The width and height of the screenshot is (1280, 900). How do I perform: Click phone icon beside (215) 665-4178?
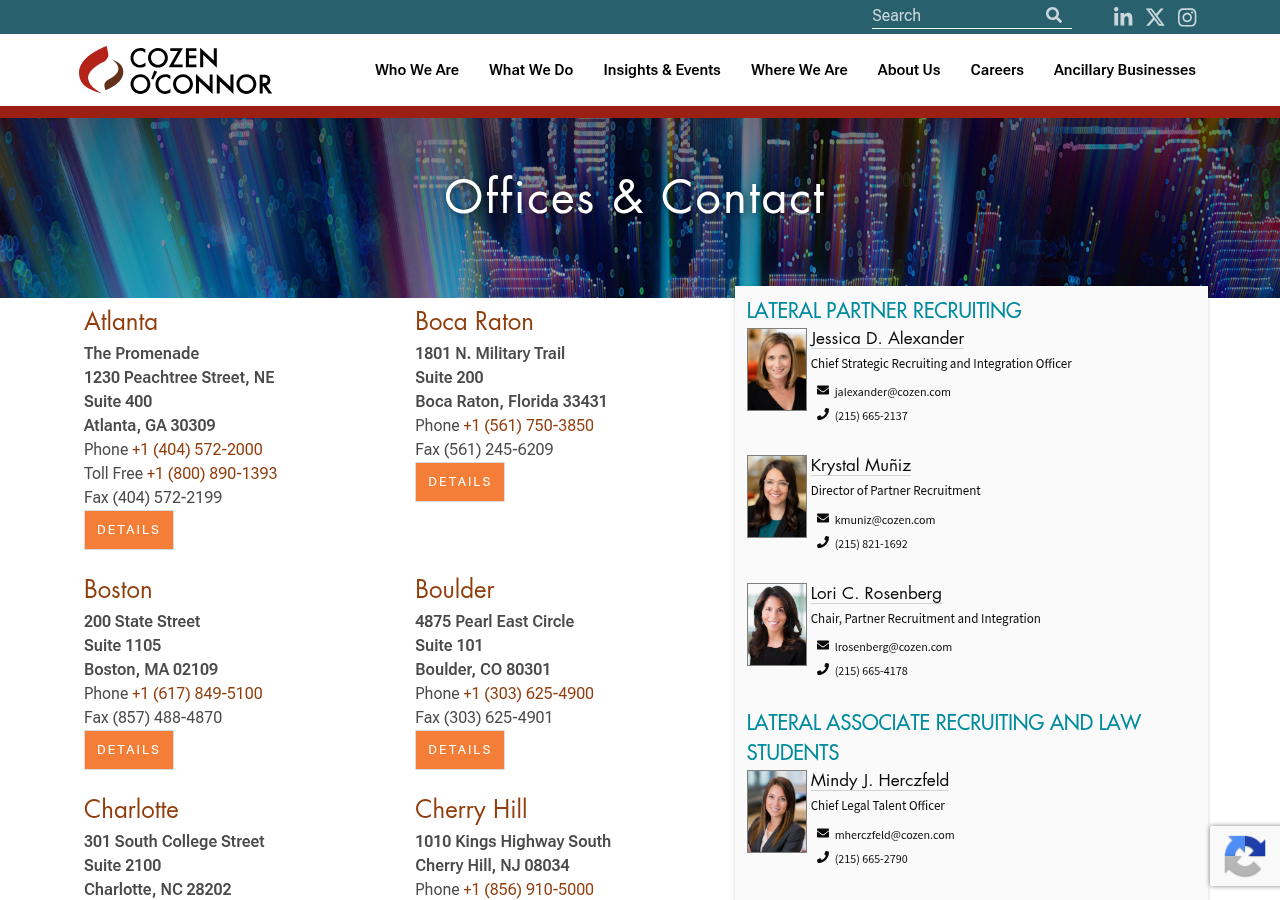[x=823, y=670]
